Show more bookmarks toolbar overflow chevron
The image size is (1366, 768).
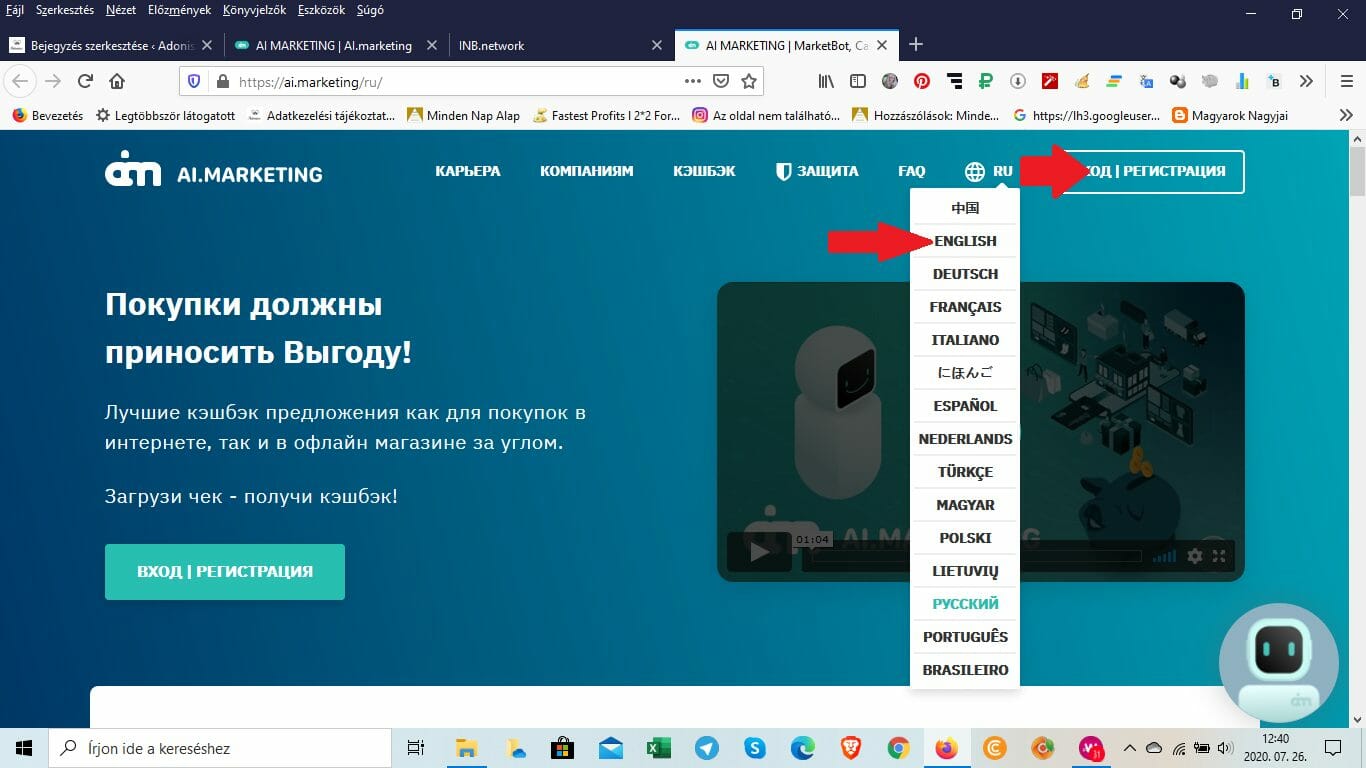(x=1346, y=115)
